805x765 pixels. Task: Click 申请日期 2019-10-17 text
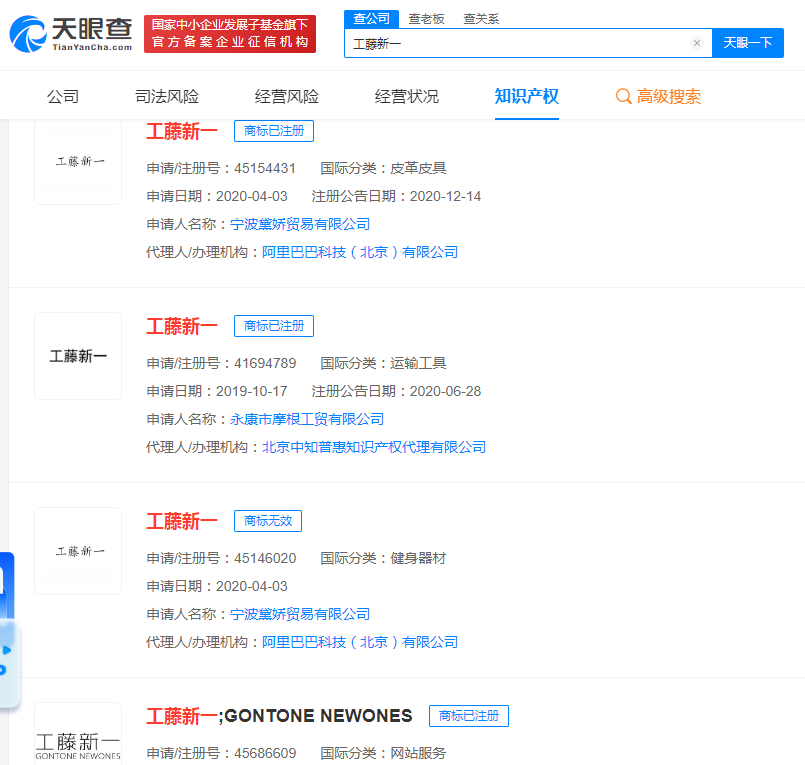coord(217,391)
